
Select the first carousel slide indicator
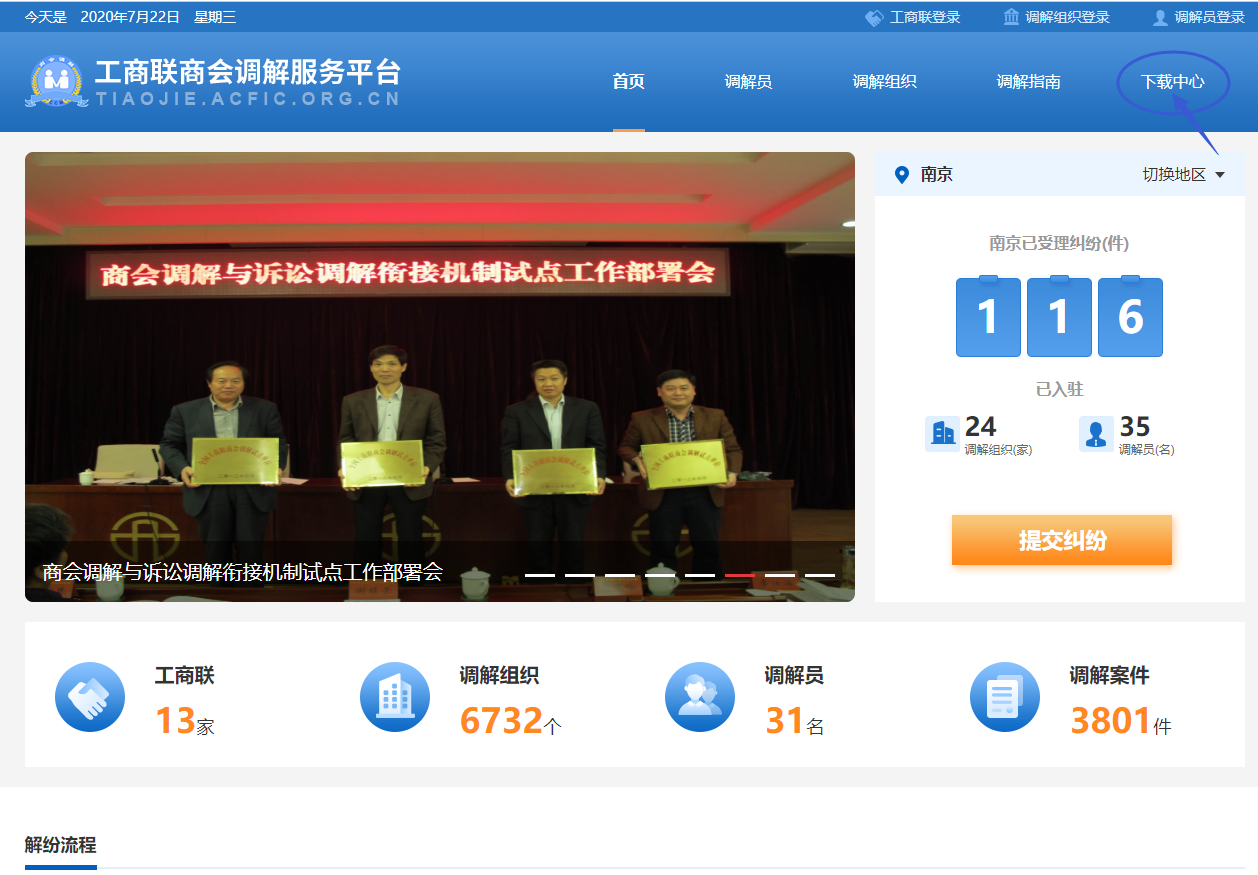pos(540,575)
